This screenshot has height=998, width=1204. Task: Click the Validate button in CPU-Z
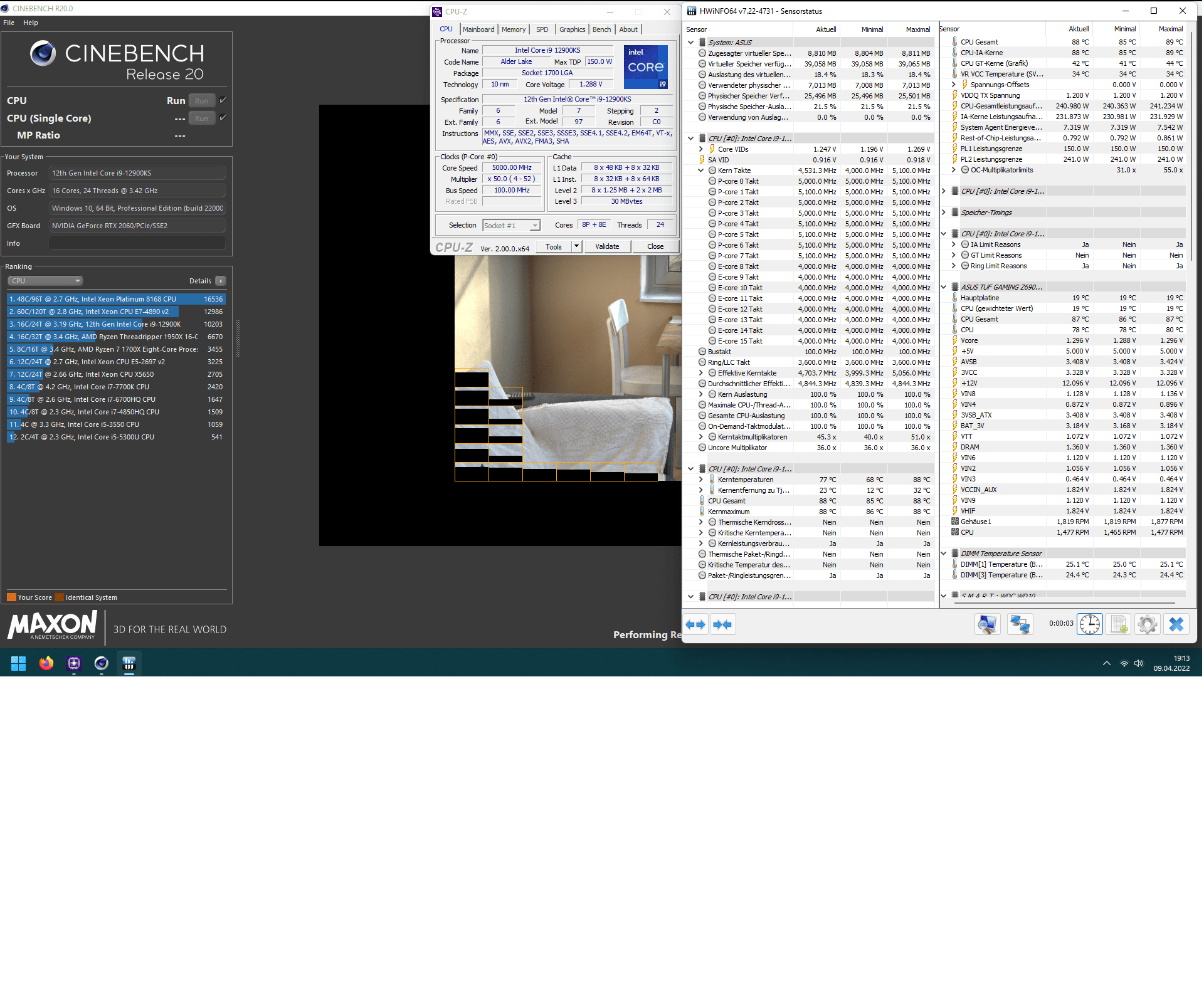pos(606,246)
